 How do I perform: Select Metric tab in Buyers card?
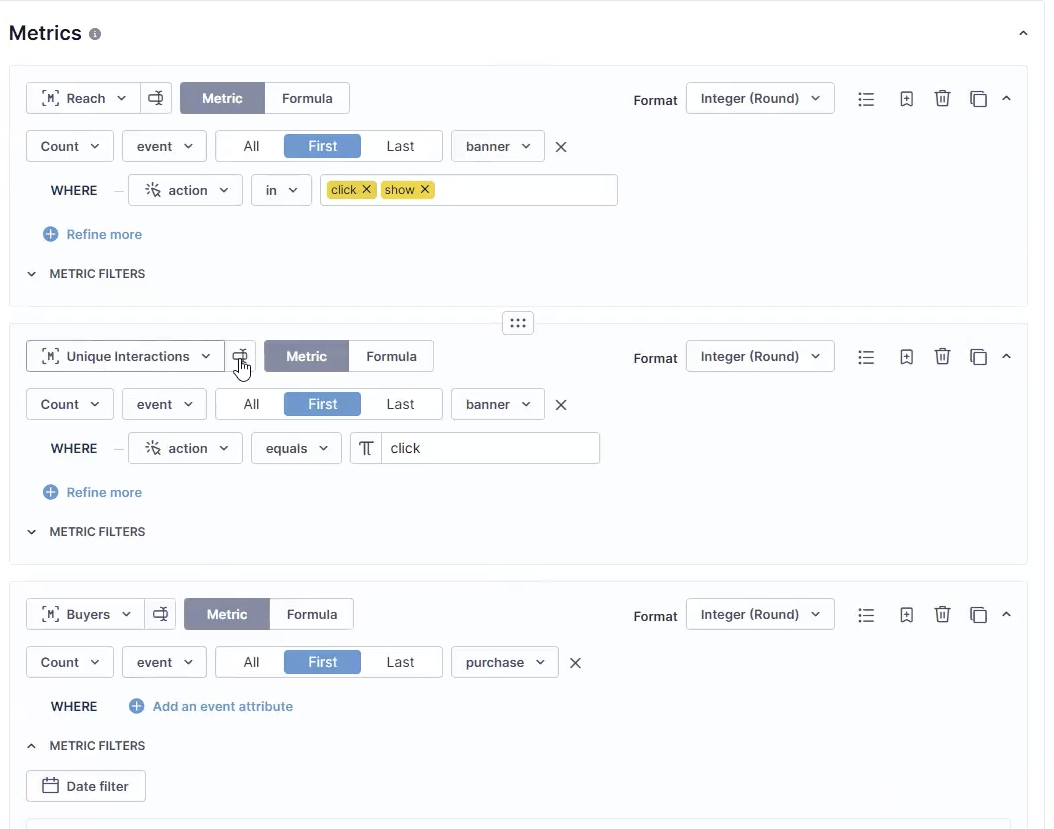pyautogui.click(x=227, y=615)
